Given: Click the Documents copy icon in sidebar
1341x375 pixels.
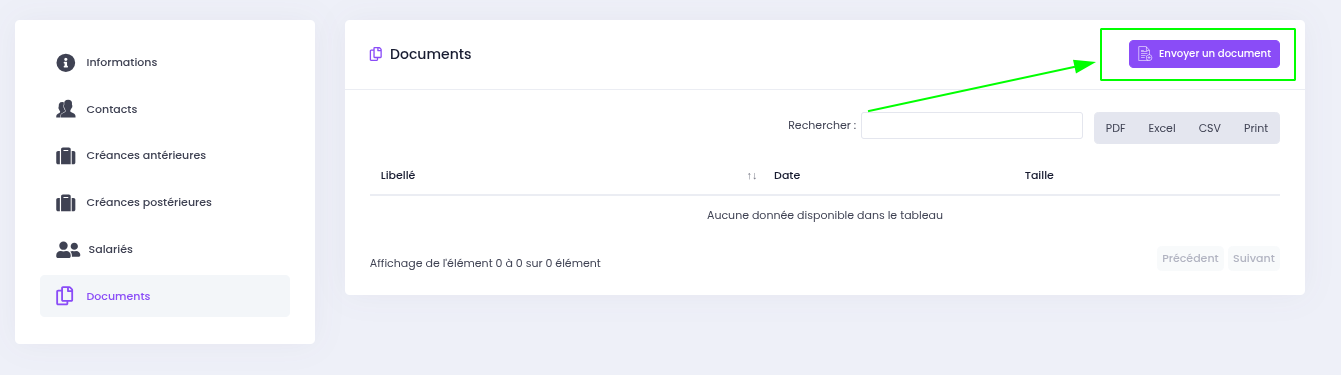Looking at the screenshot, I should [x=66, y=296].
